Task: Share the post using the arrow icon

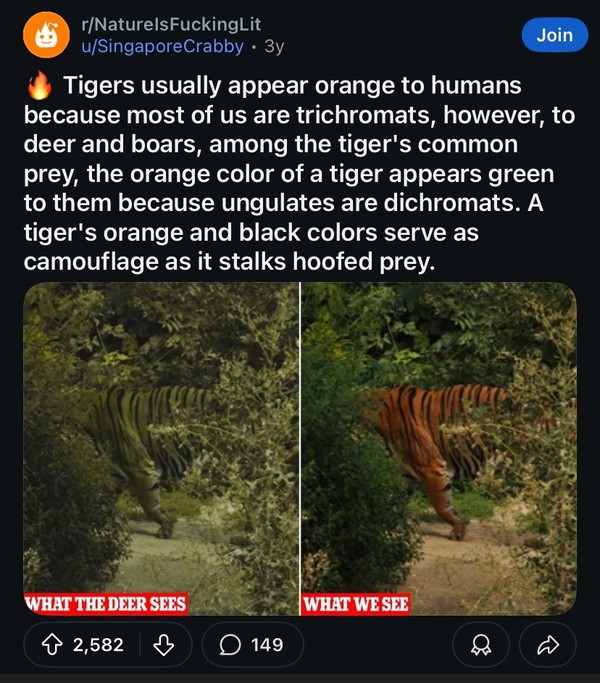Action: point(546,644)
